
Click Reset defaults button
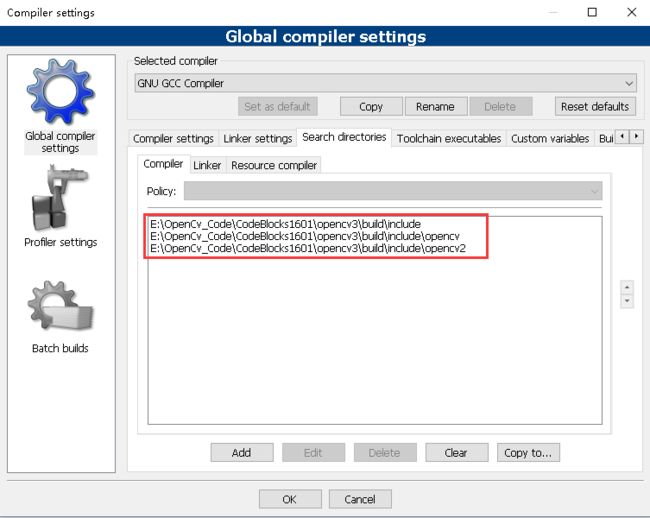[x=595, y=107]
